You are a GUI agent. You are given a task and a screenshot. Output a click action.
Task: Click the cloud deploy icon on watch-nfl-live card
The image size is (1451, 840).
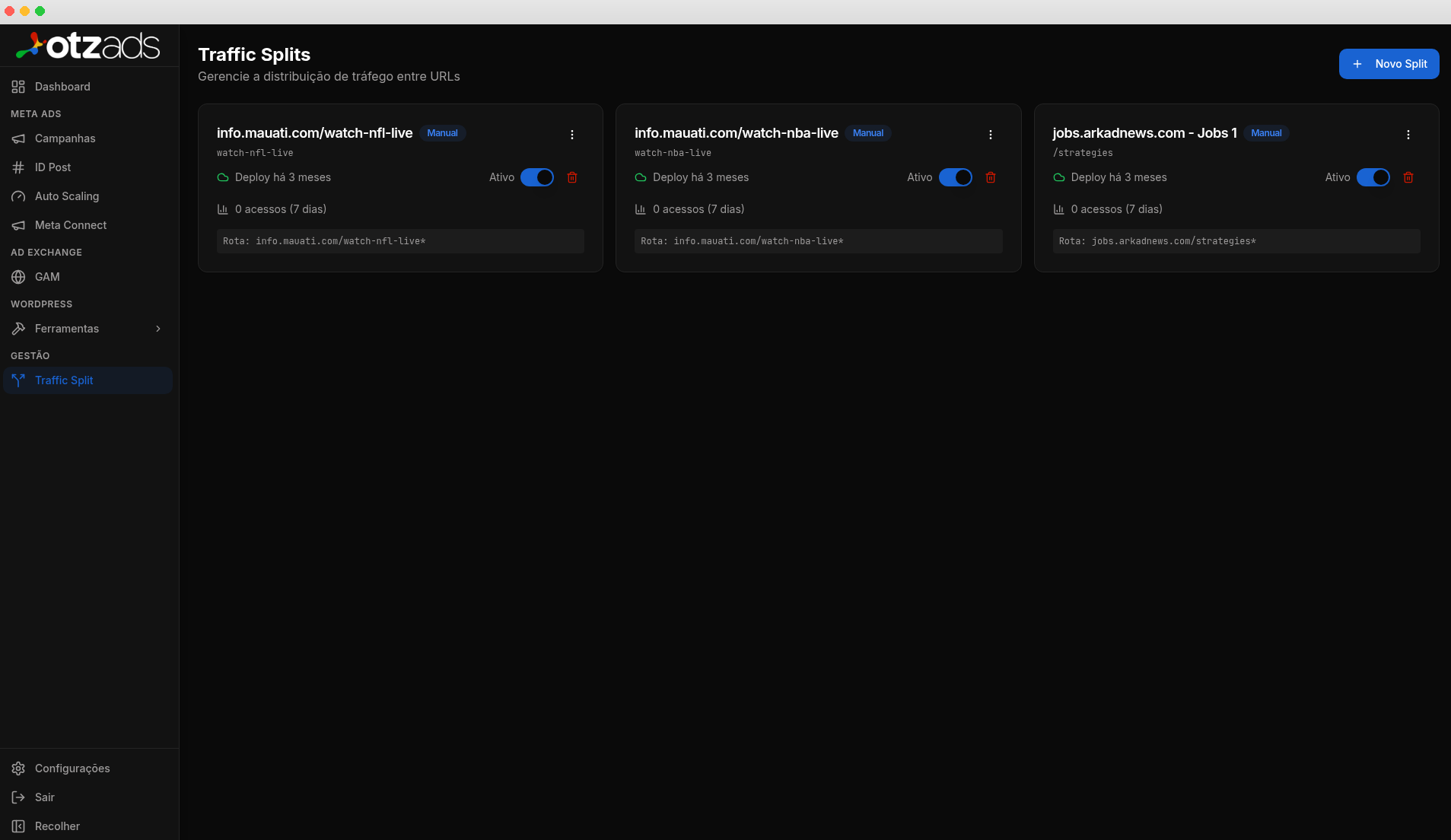223,177
